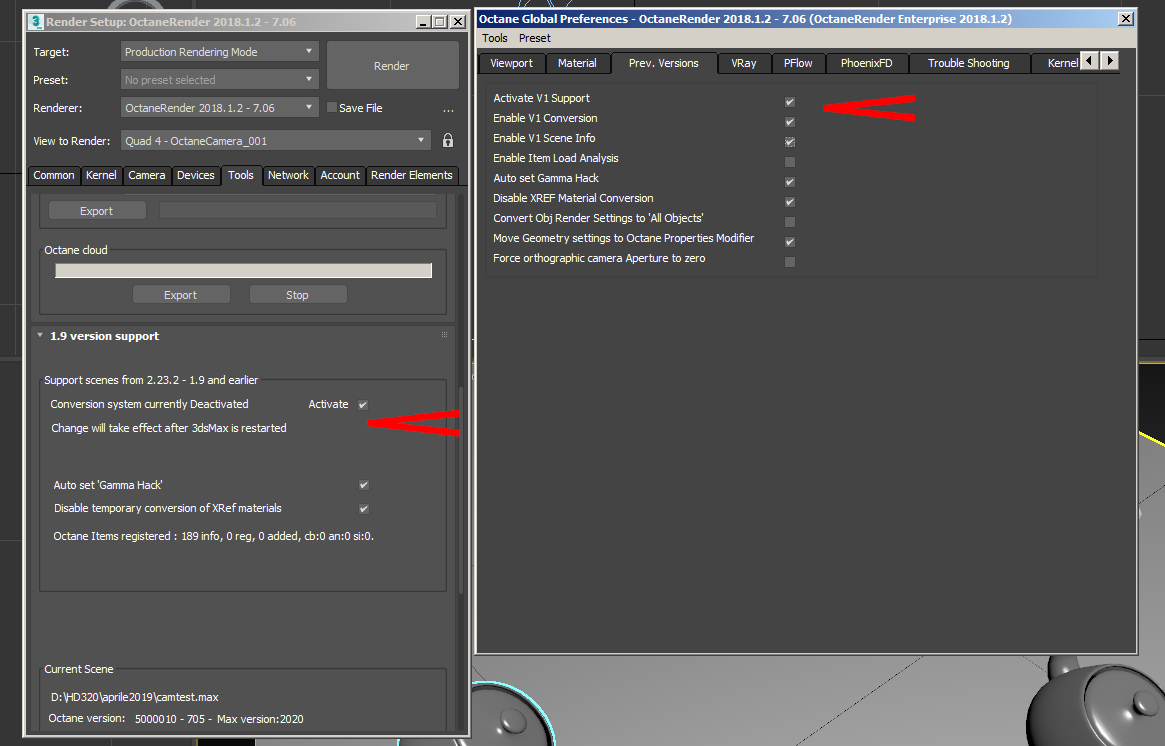Open Tools menu in Octane Global Preferences
Image resolution: width=1165 pixels, height=746 pixels.
tap(495, 38)
